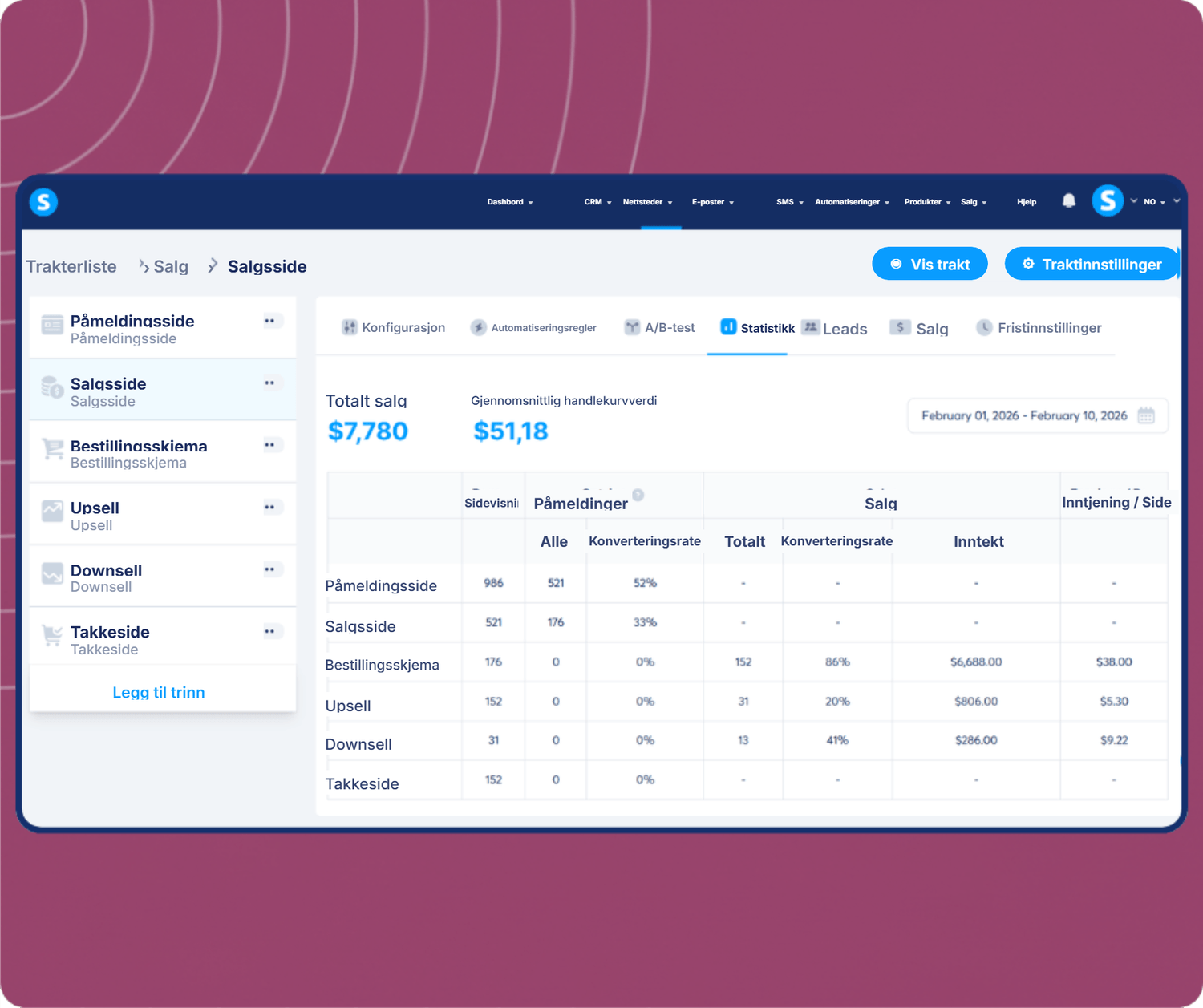Open the Leads tab
The width and height of the screenshot is (1203, 1008).
[834, 328]
